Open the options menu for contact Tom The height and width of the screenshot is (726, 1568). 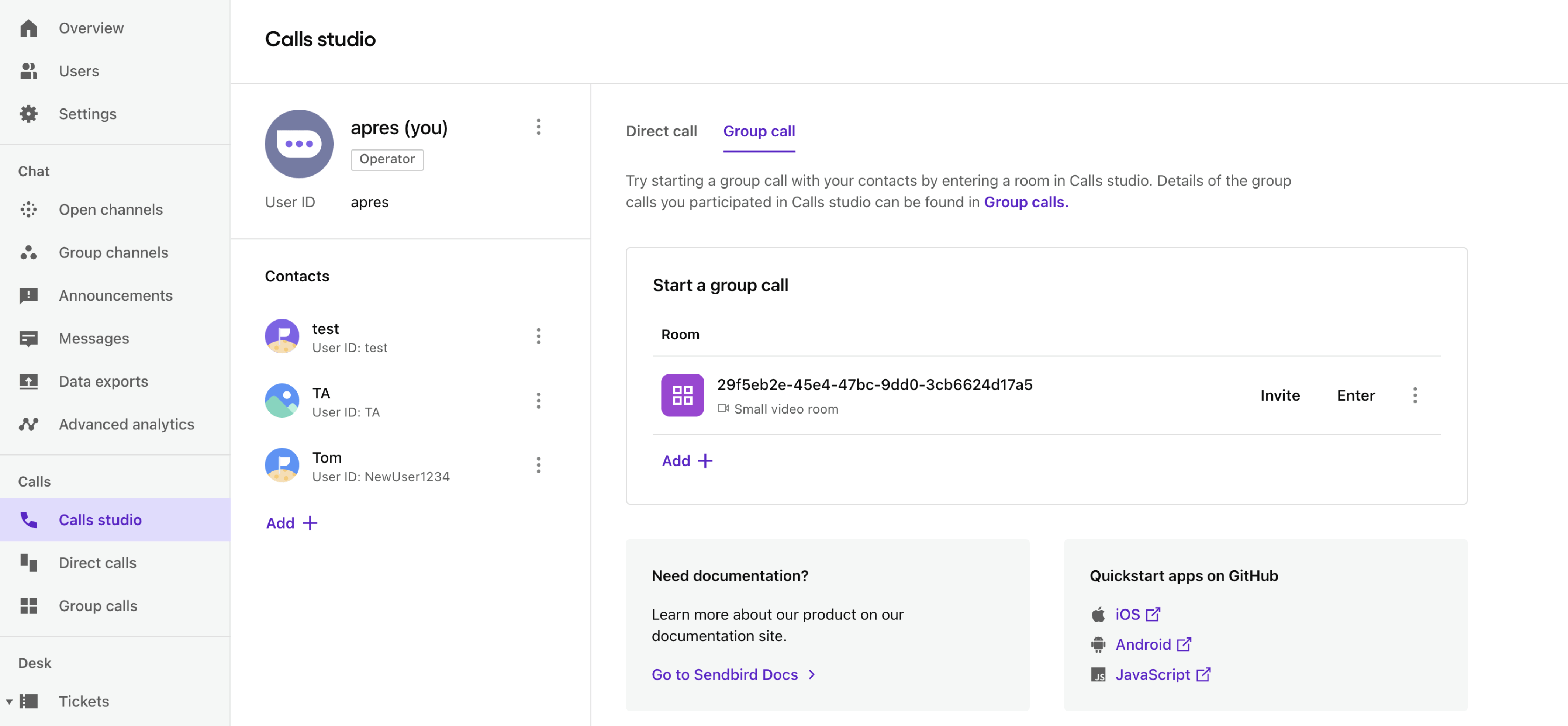(538, 466)
